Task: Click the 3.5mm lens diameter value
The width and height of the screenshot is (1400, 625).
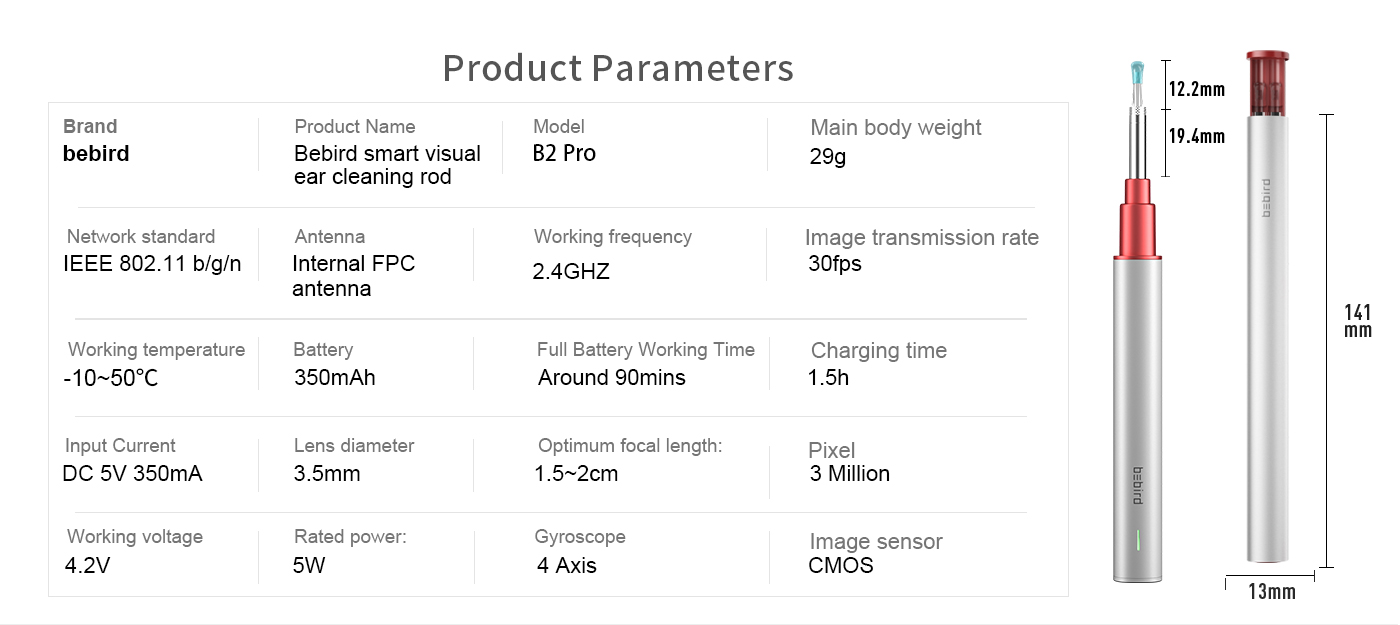Action: coord(327,474)
